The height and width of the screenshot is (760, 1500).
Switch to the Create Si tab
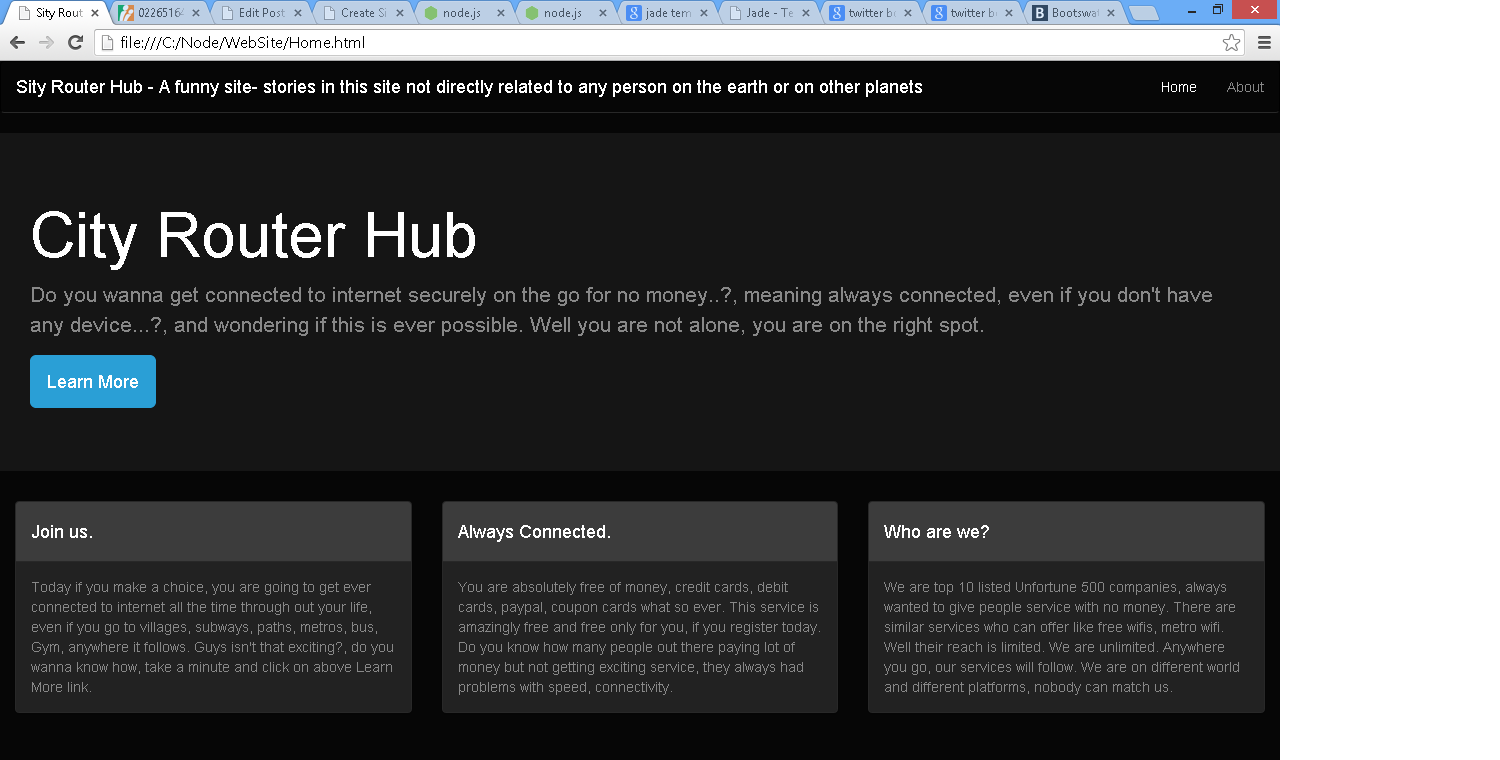click(x=363, y=14)
